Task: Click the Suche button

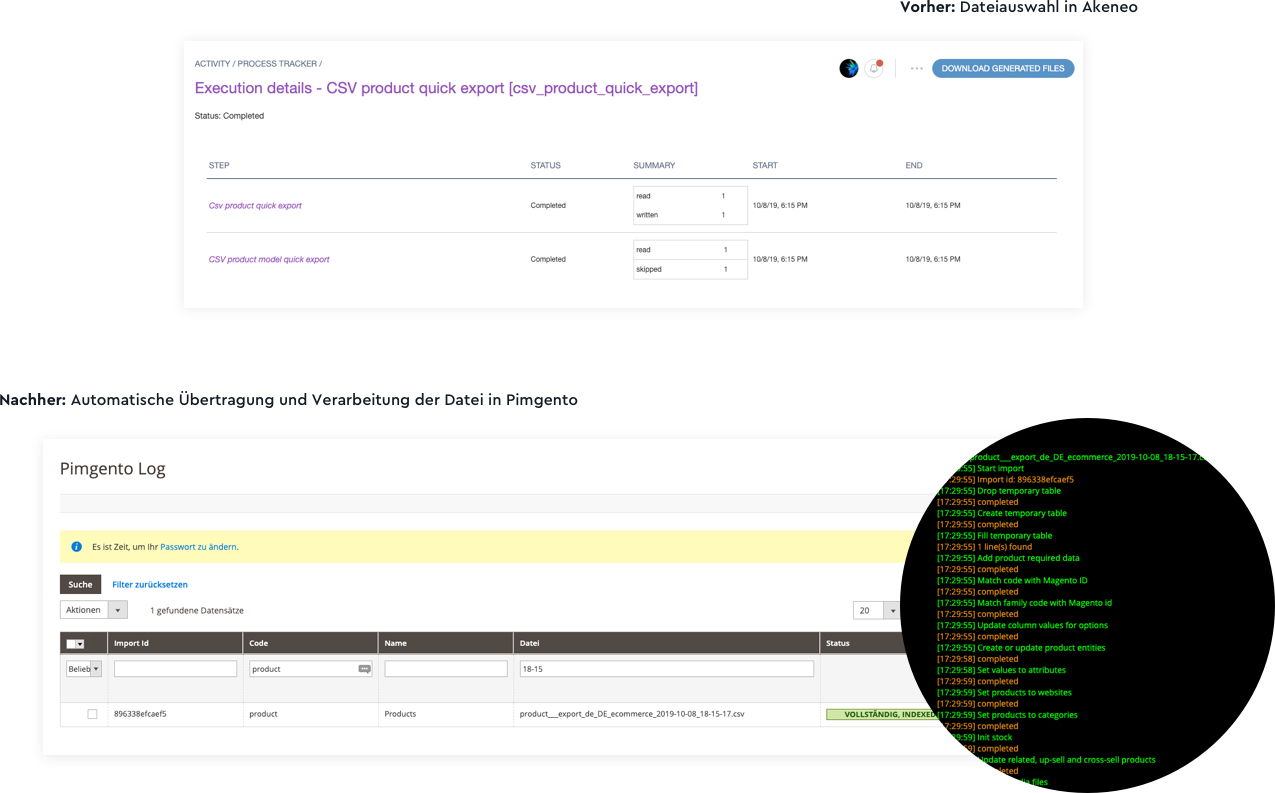Action: point(81,585)
